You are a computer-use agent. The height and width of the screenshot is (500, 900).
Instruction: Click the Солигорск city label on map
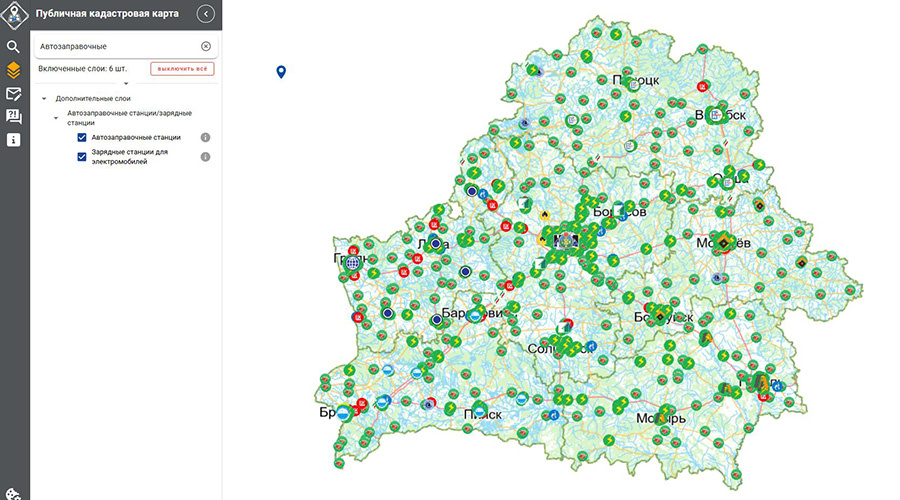click(560, 348)
